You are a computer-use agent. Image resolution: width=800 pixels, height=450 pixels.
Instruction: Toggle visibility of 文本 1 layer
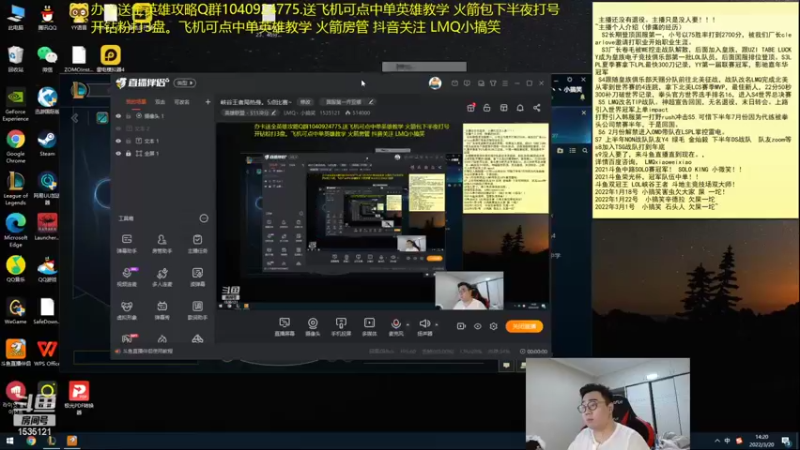click(x=118, y=141)
